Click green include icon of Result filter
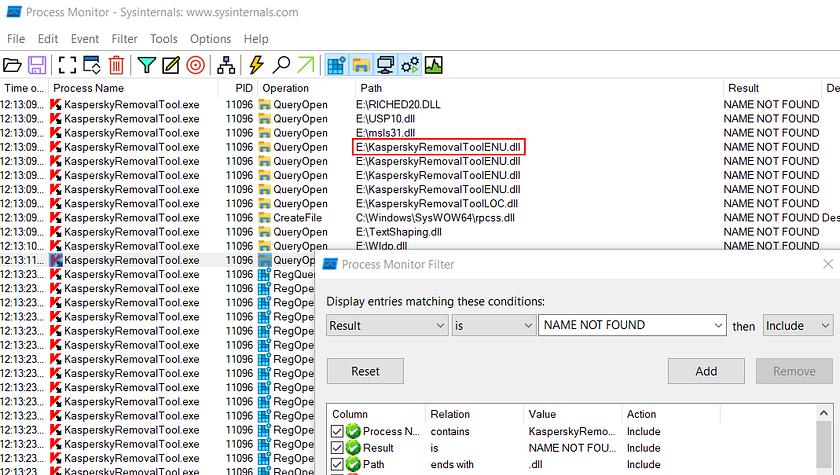 pyautogui.click(x=352, y=448)
